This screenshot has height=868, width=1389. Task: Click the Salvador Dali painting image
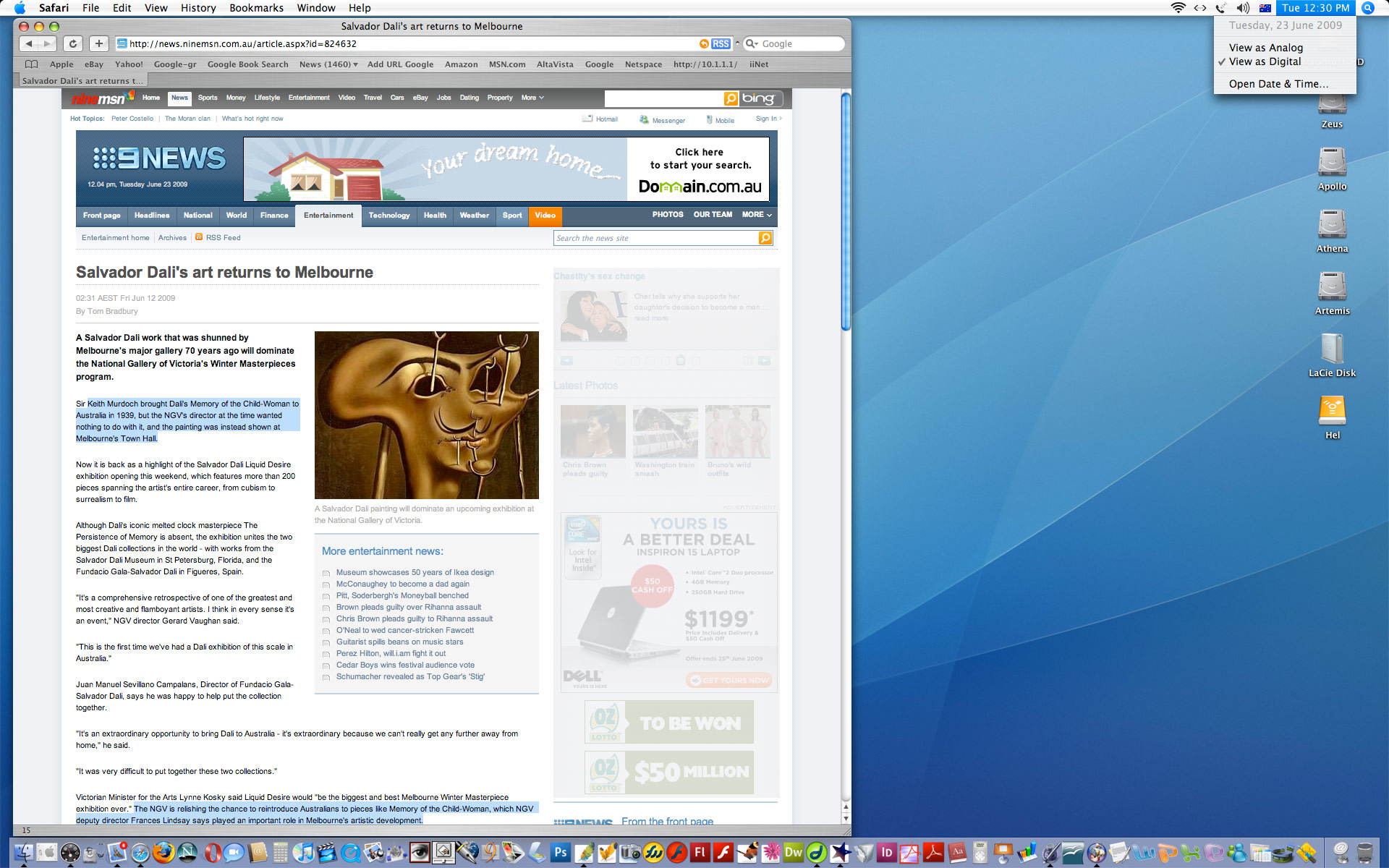point(426,415)
